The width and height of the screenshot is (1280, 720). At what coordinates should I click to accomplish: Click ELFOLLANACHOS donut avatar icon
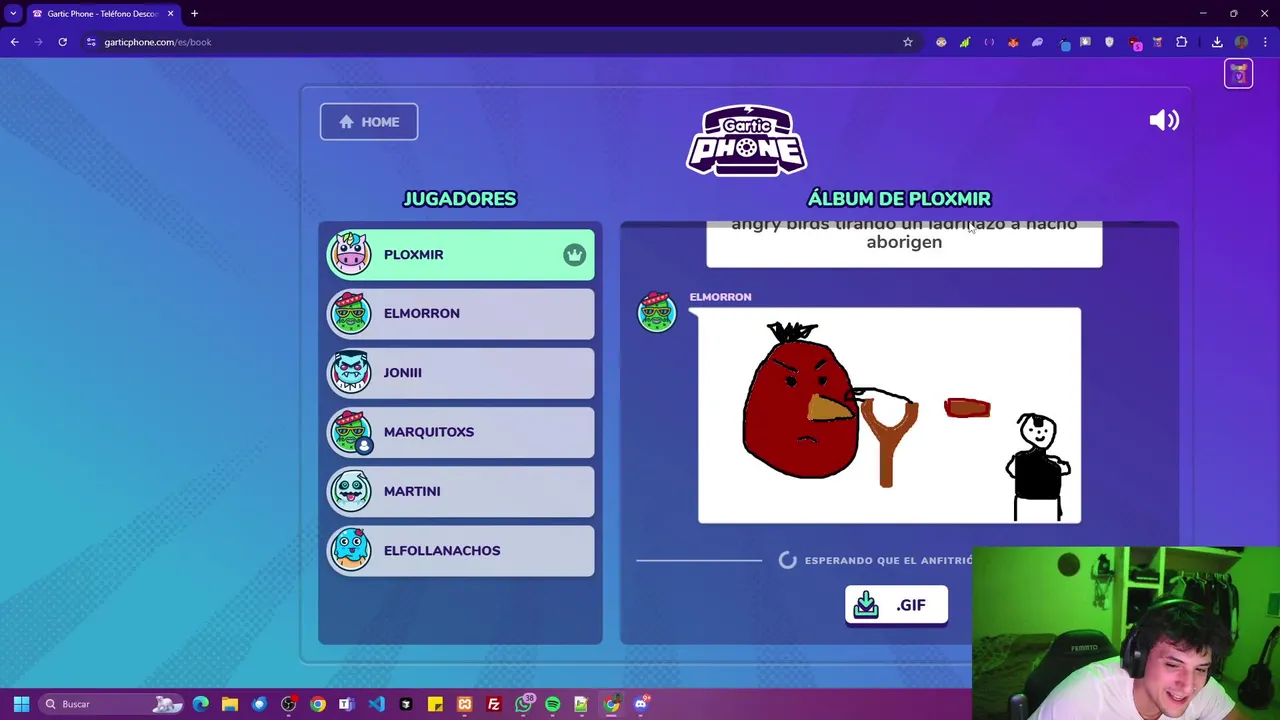pyautogui.click(x=350, y=550)
